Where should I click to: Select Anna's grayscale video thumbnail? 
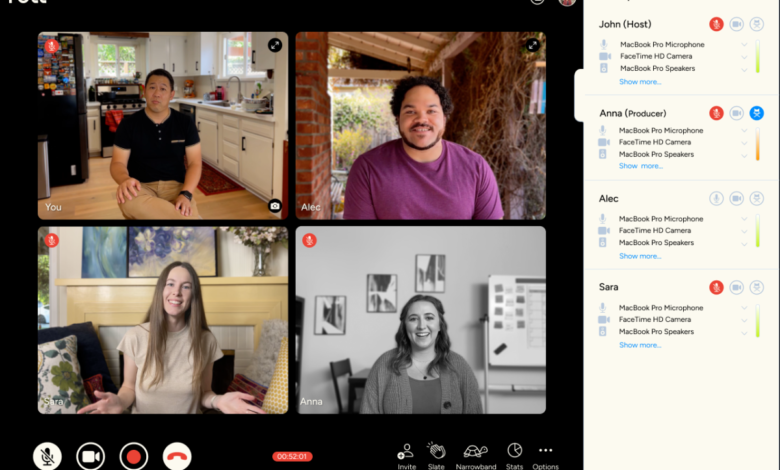421,320
